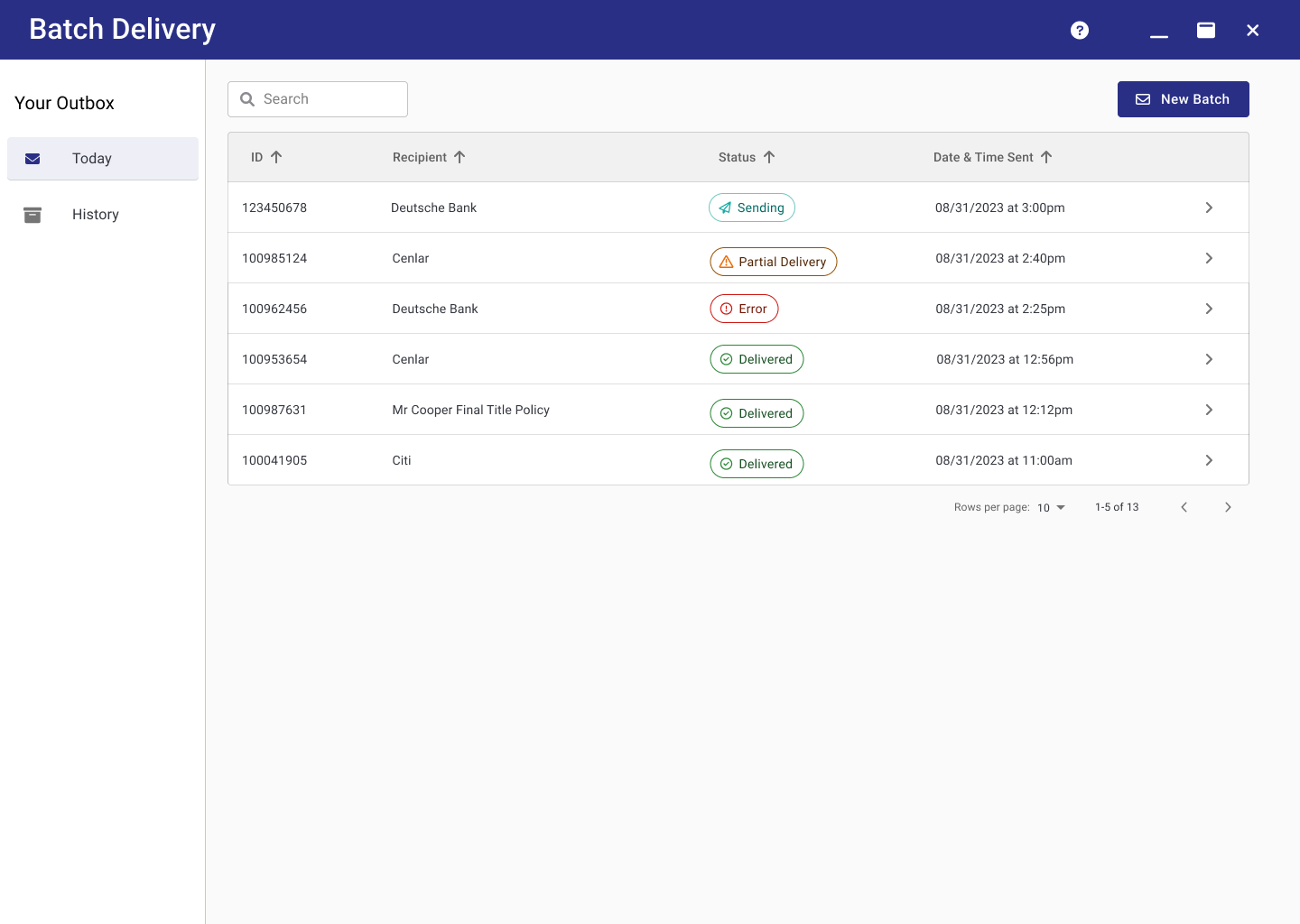1300x924 pixels.
Task: Click the archive box icon beside History
Action: tap(32, 215)
